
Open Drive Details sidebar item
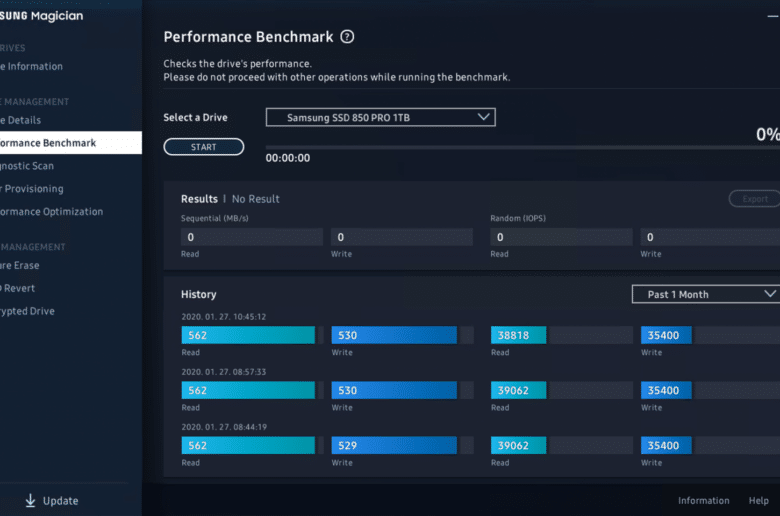click(x=20, y=120)
